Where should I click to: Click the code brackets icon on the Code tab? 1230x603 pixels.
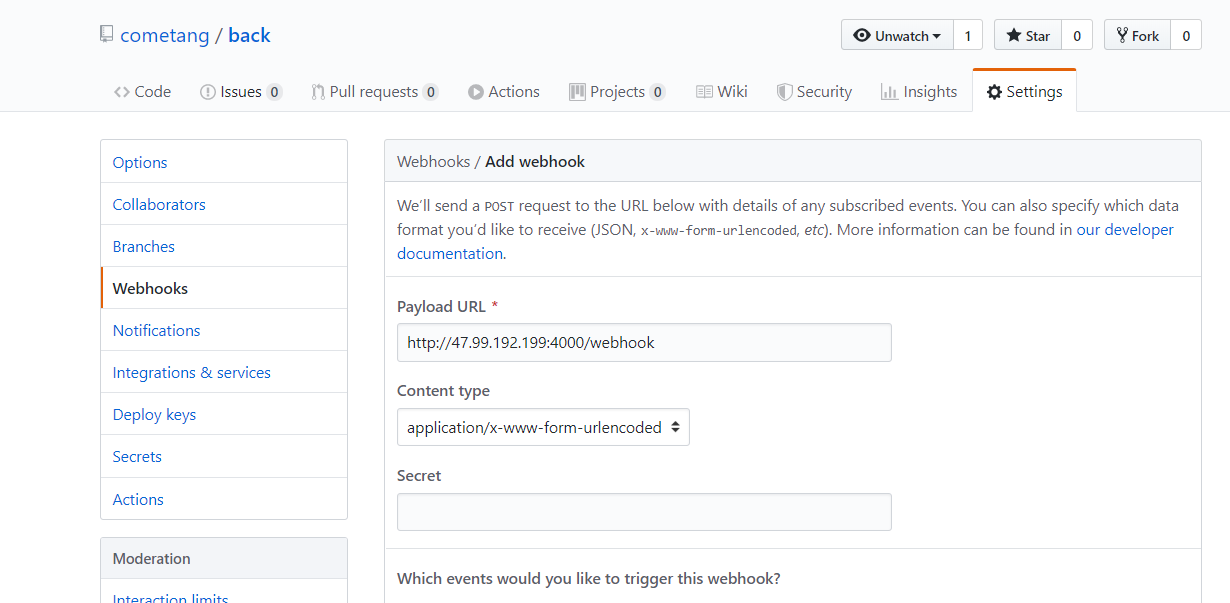tap(122, 92)
